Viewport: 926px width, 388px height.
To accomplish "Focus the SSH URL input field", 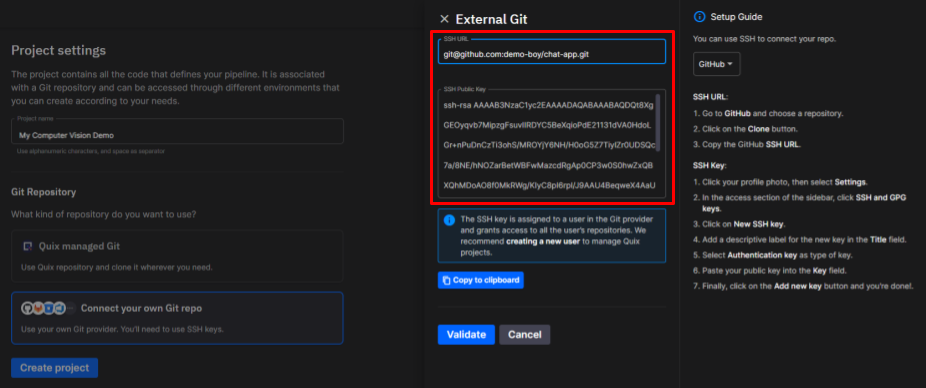I will coord(552,51).
